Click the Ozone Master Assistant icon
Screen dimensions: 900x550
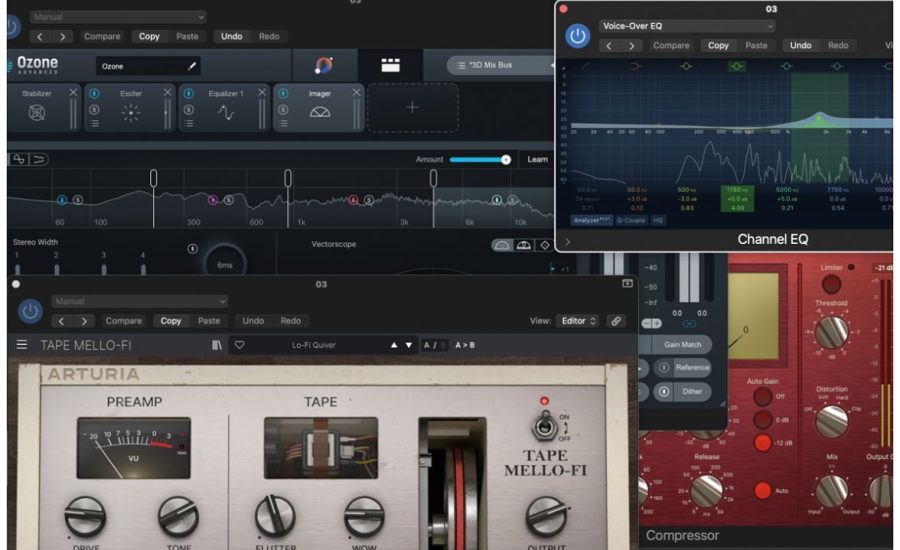324,66
